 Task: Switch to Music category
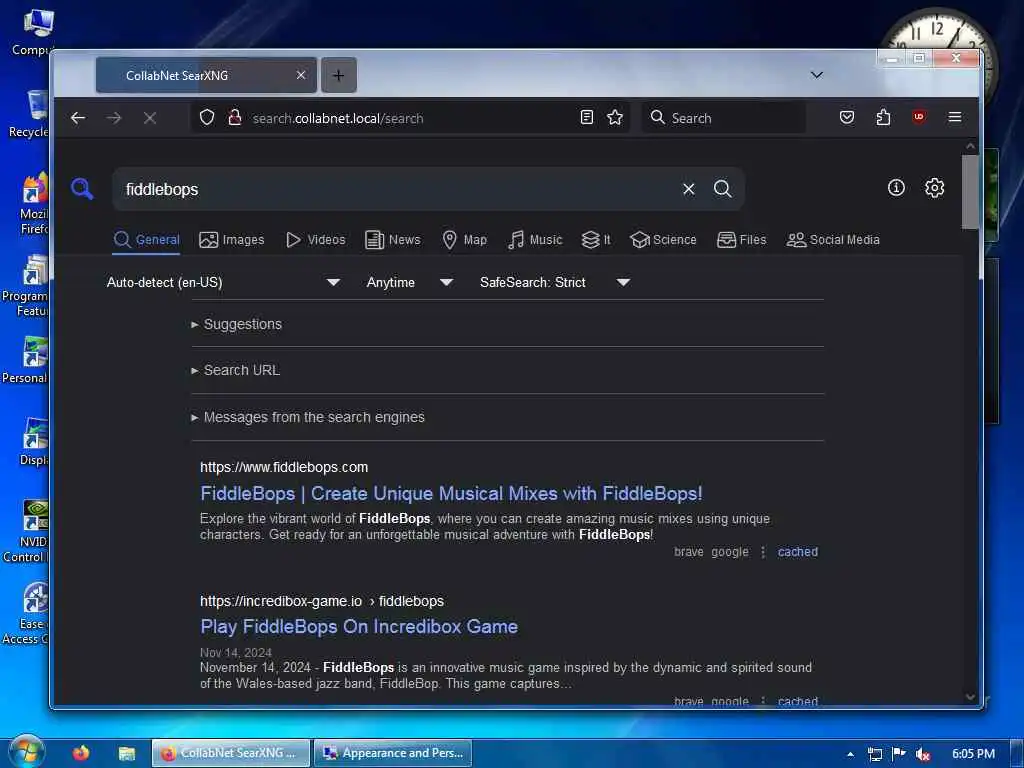(x=535, y=240)
